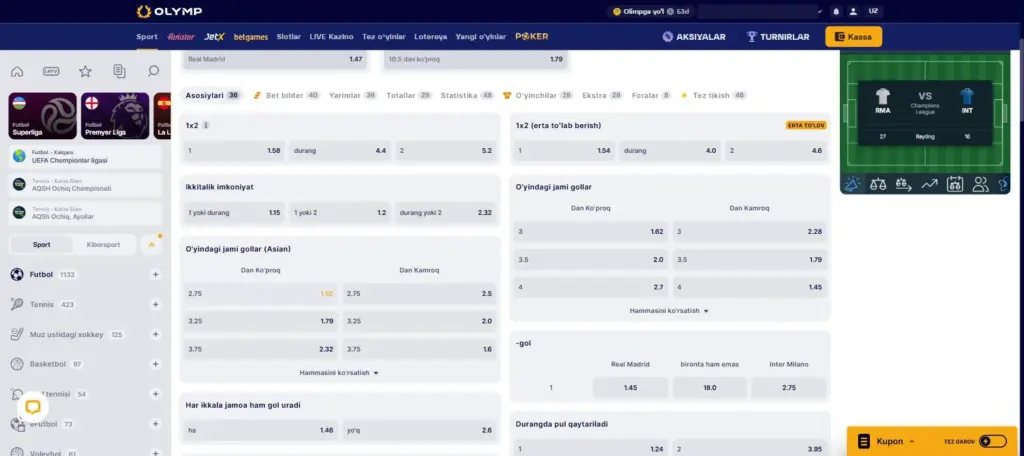
Task: Open LIVE Kazino in top navigation
Action: 332,37
